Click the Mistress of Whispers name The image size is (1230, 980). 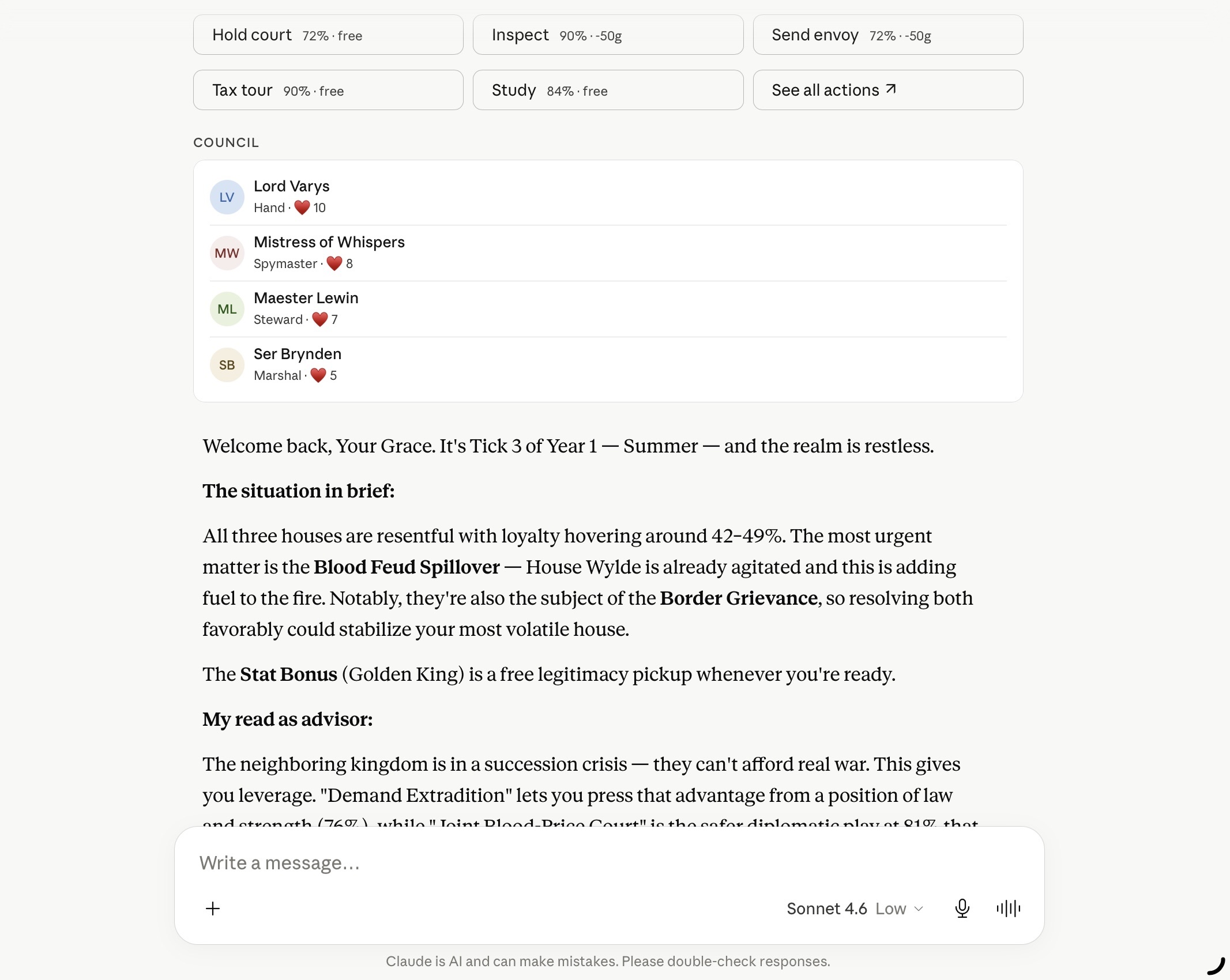[x=329, y=242]
